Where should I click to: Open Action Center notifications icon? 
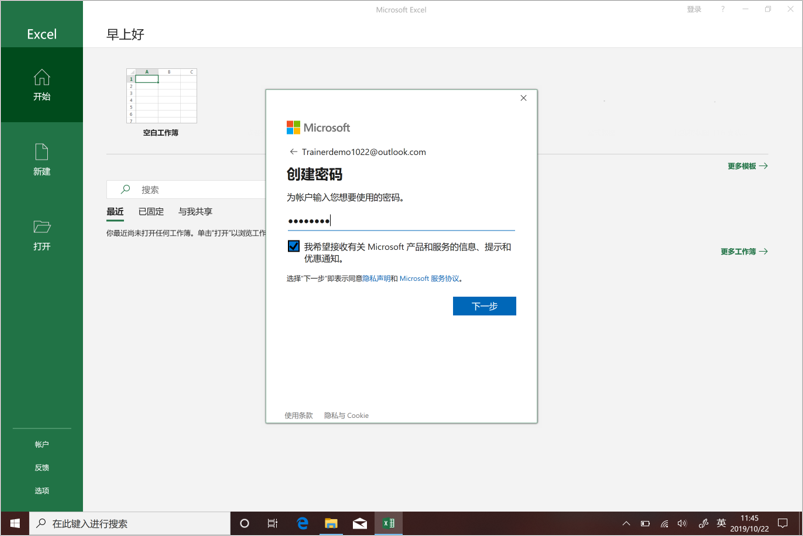point(783,523)
